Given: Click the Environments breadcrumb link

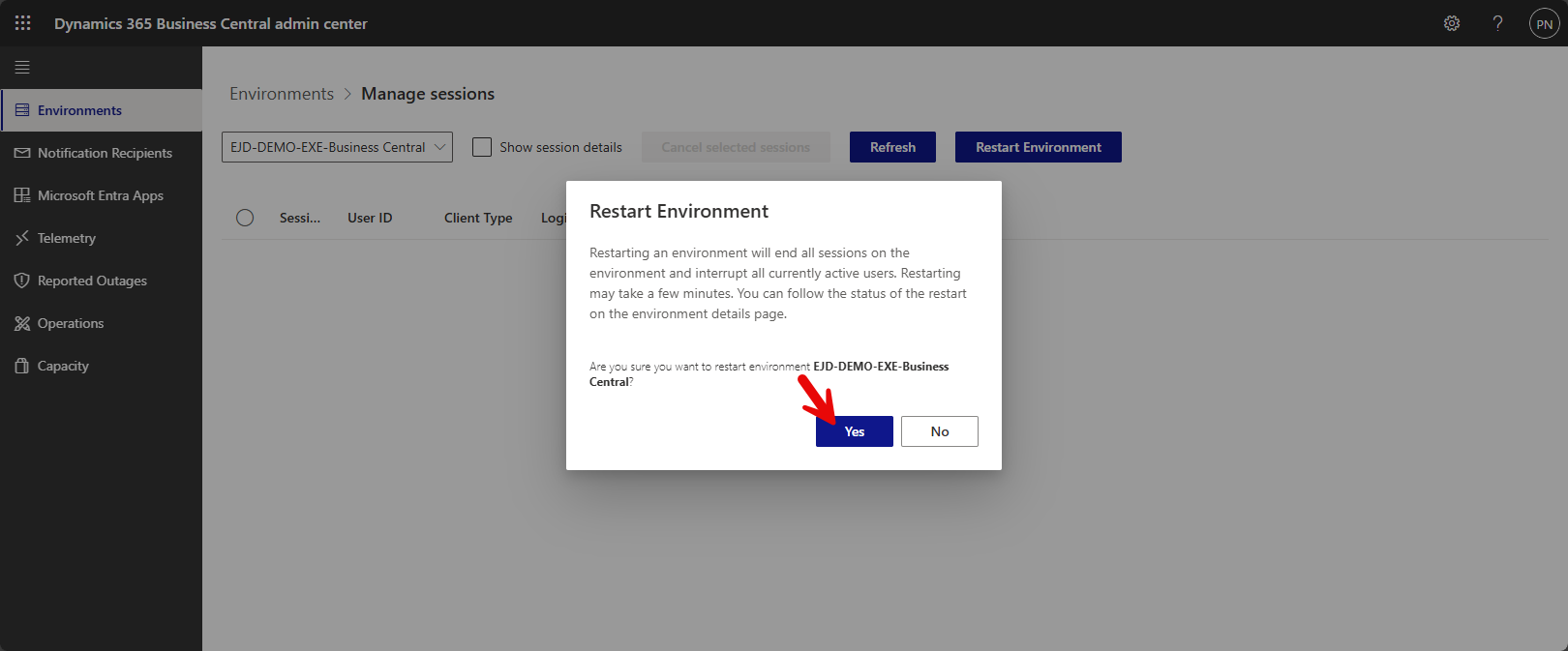Looking at the screenshot, I should (x=282, y=94).
